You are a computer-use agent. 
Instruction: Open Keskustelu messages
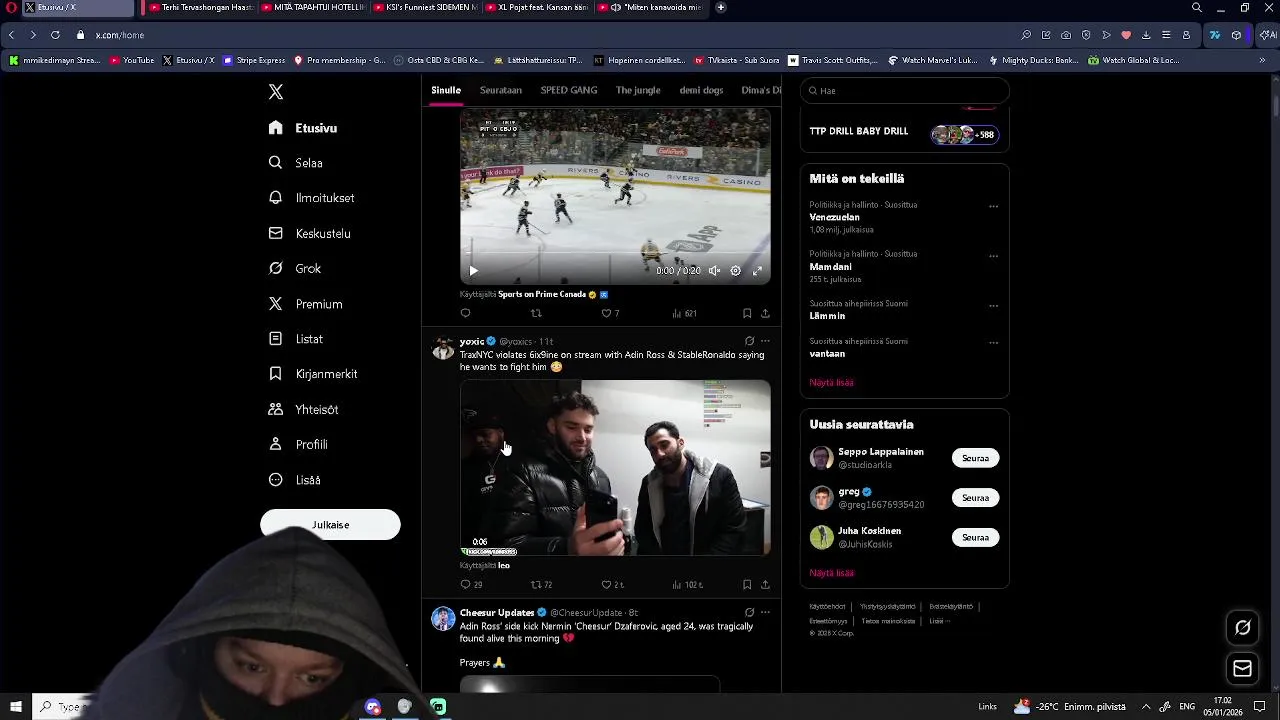click(x=310, y=233)
